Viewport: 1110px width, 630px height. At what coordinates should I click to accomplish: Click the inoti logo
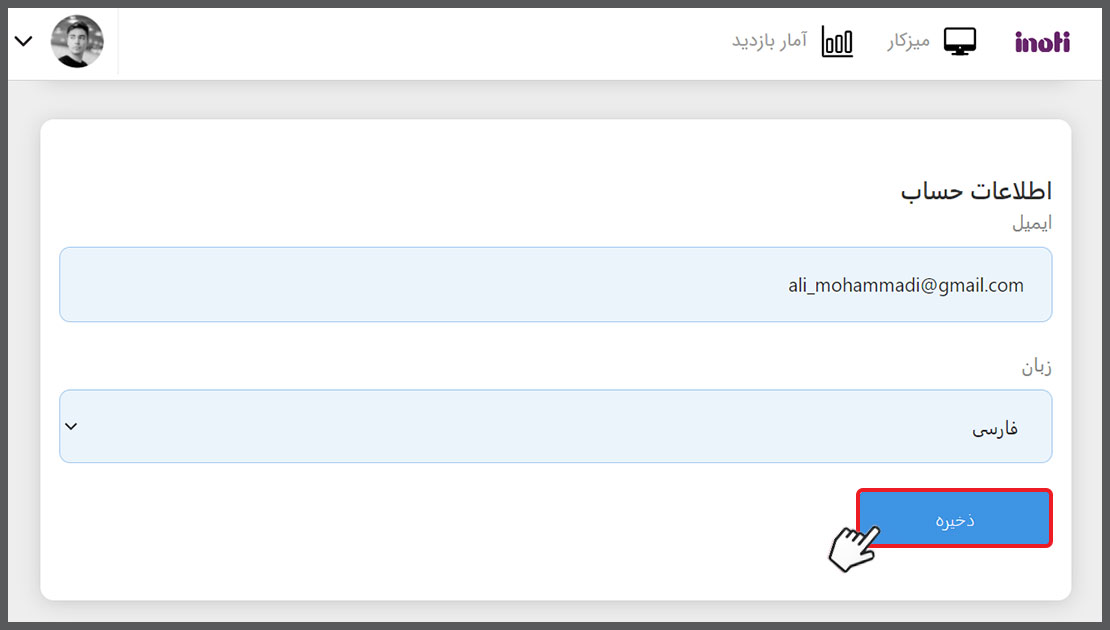[1042, 42]
